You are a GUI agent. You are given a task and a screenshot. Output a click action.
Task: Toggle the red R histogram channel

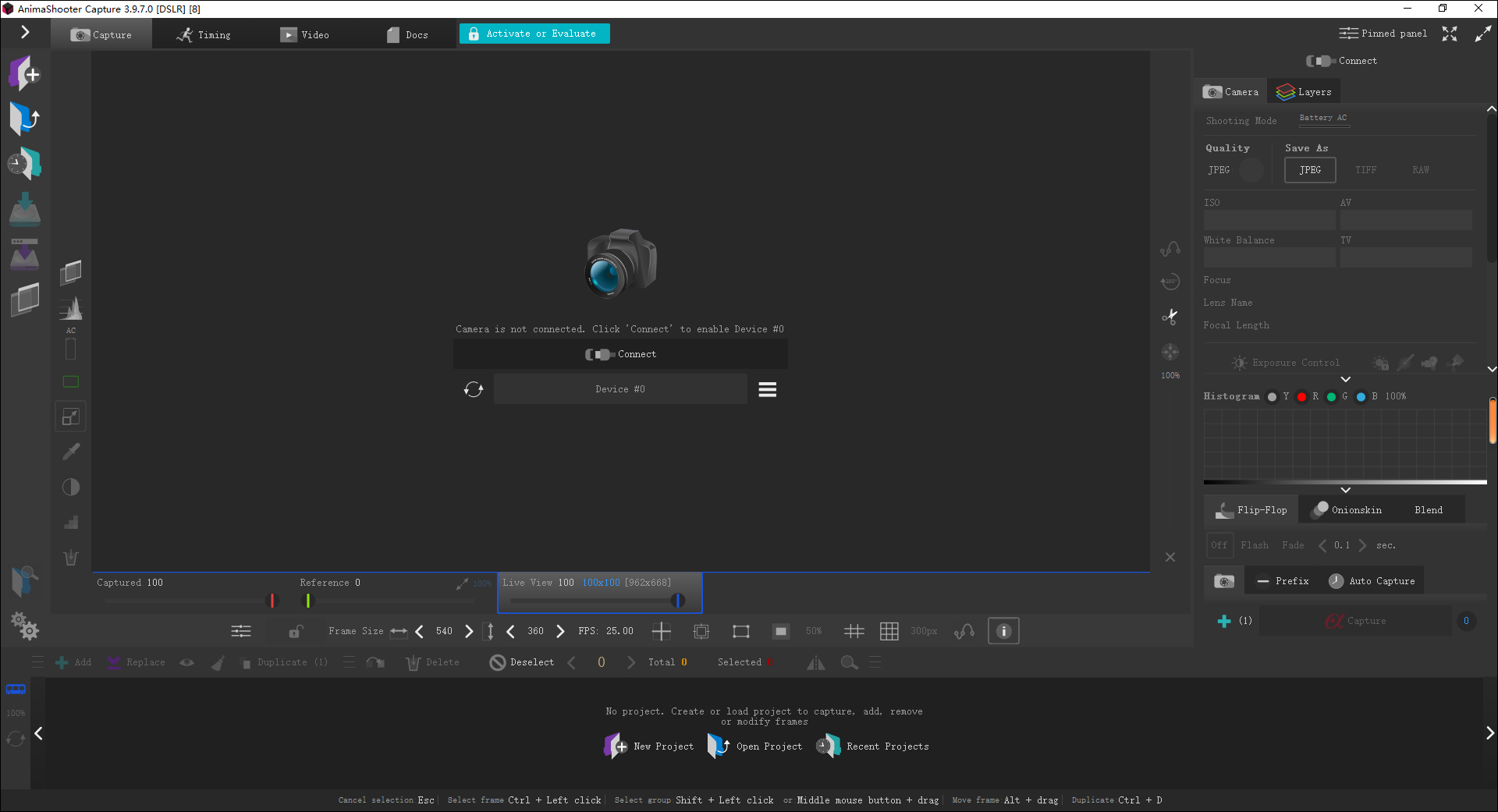[x=1301, y=397]
